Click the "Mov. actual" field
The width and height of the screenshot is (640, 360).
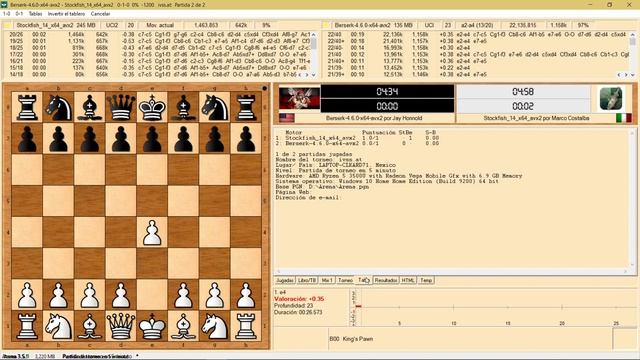[160, 25]
